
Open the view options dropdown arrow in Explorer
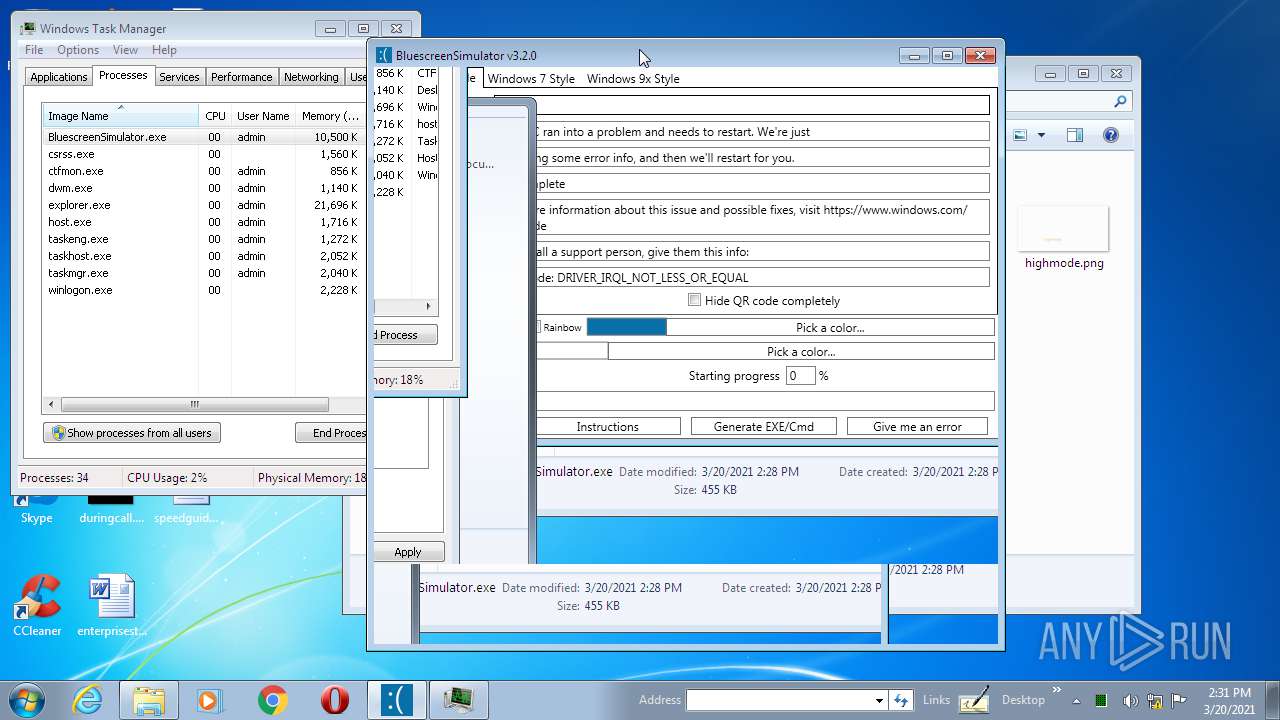[x=1041, y=135]
